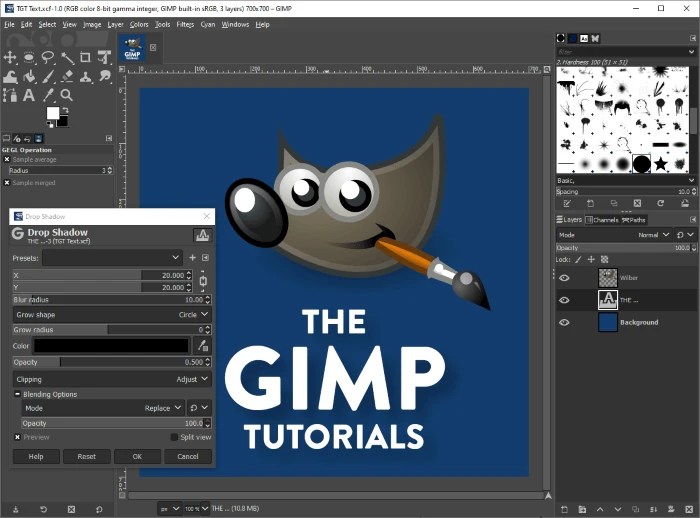Lower the layer with down arrow
This screenshot has height=518, width=700.
pos(618,509)
